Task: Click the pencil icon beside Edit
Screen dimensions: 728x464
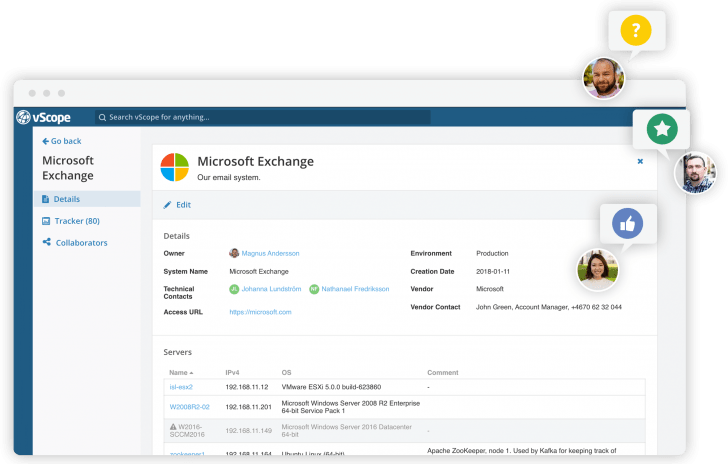Action: click(x=167, y=205)
